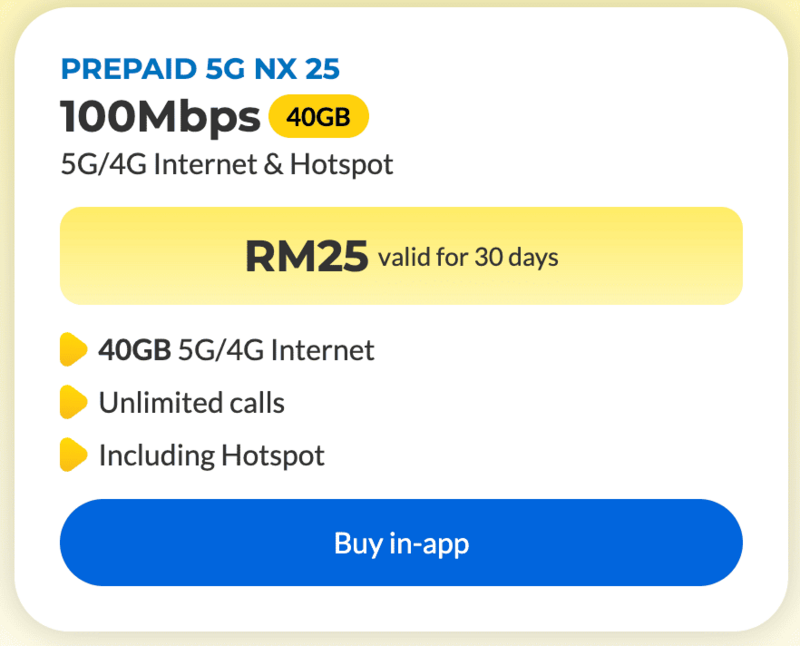Click 5G/4G Internet text in the feature list
The image size is (800, 646).
276,350
